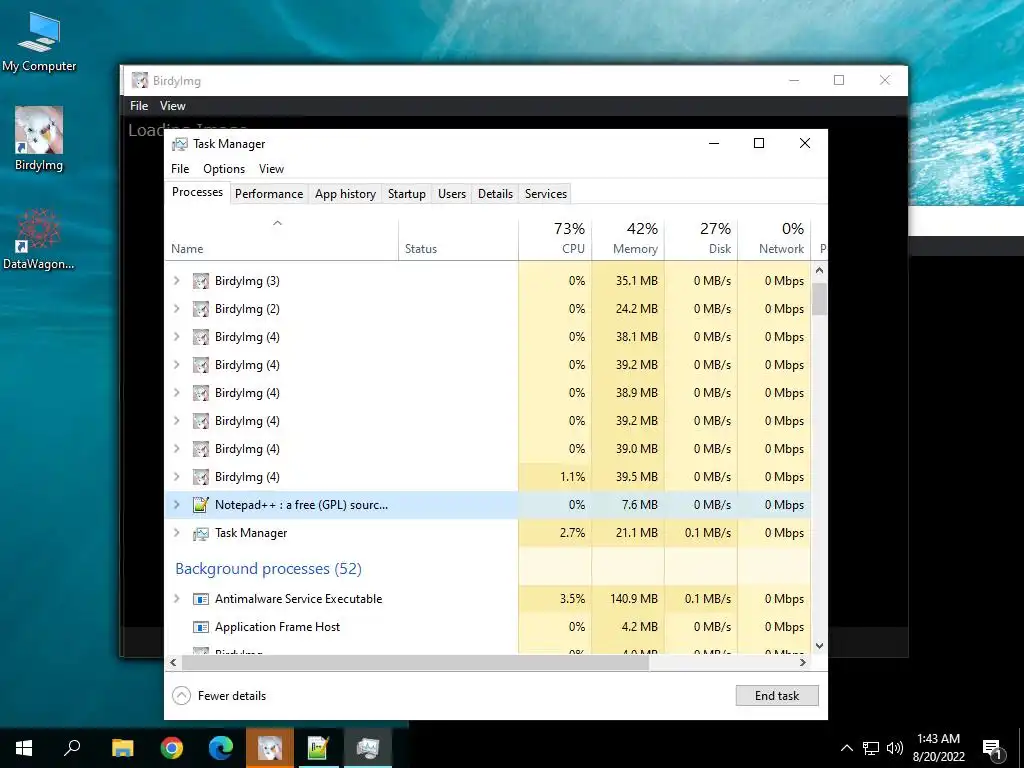Click the vertical scrollbar thumb
Viewport: 1024px width, 768px height.
tap(820, 299)
